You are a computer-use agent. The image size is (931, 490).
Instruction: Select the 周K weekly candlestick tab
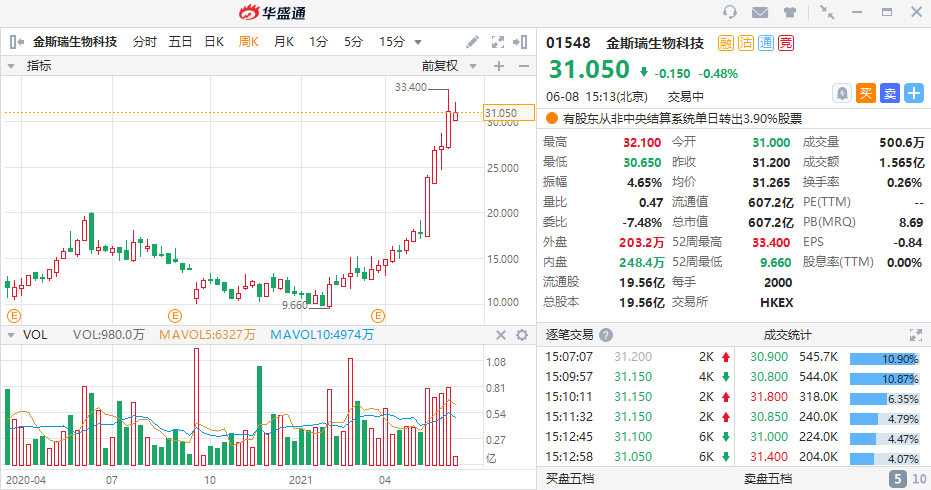click(x=249, y=42)
